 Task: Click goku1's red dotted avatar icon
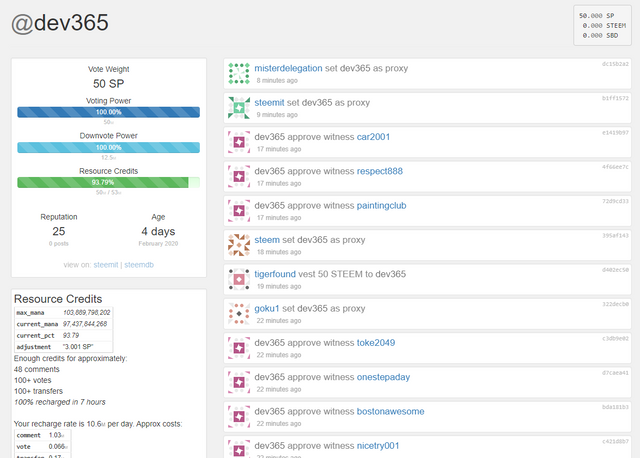tap(239, 313)
